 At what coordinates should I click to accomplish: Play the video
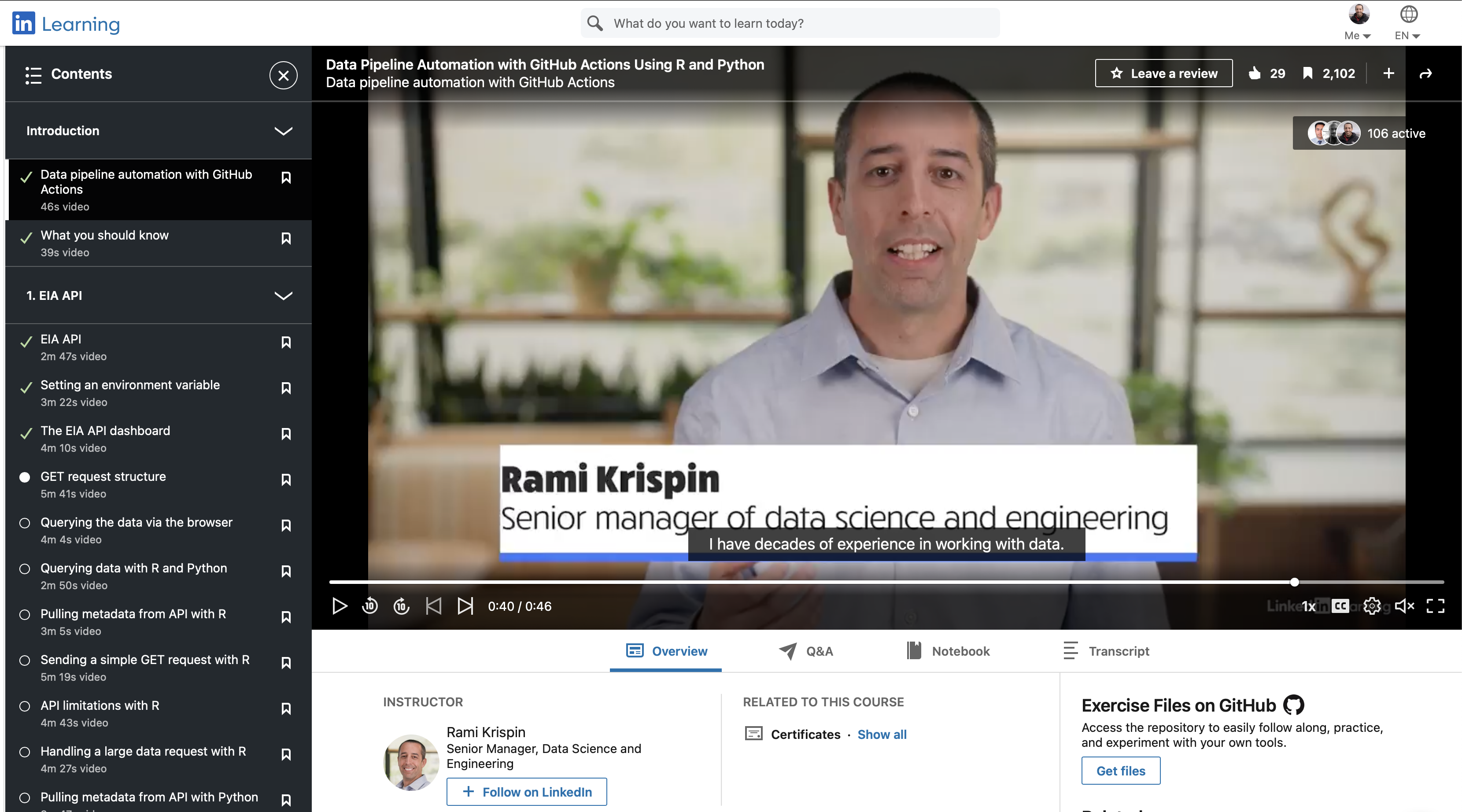click(340, 606)
